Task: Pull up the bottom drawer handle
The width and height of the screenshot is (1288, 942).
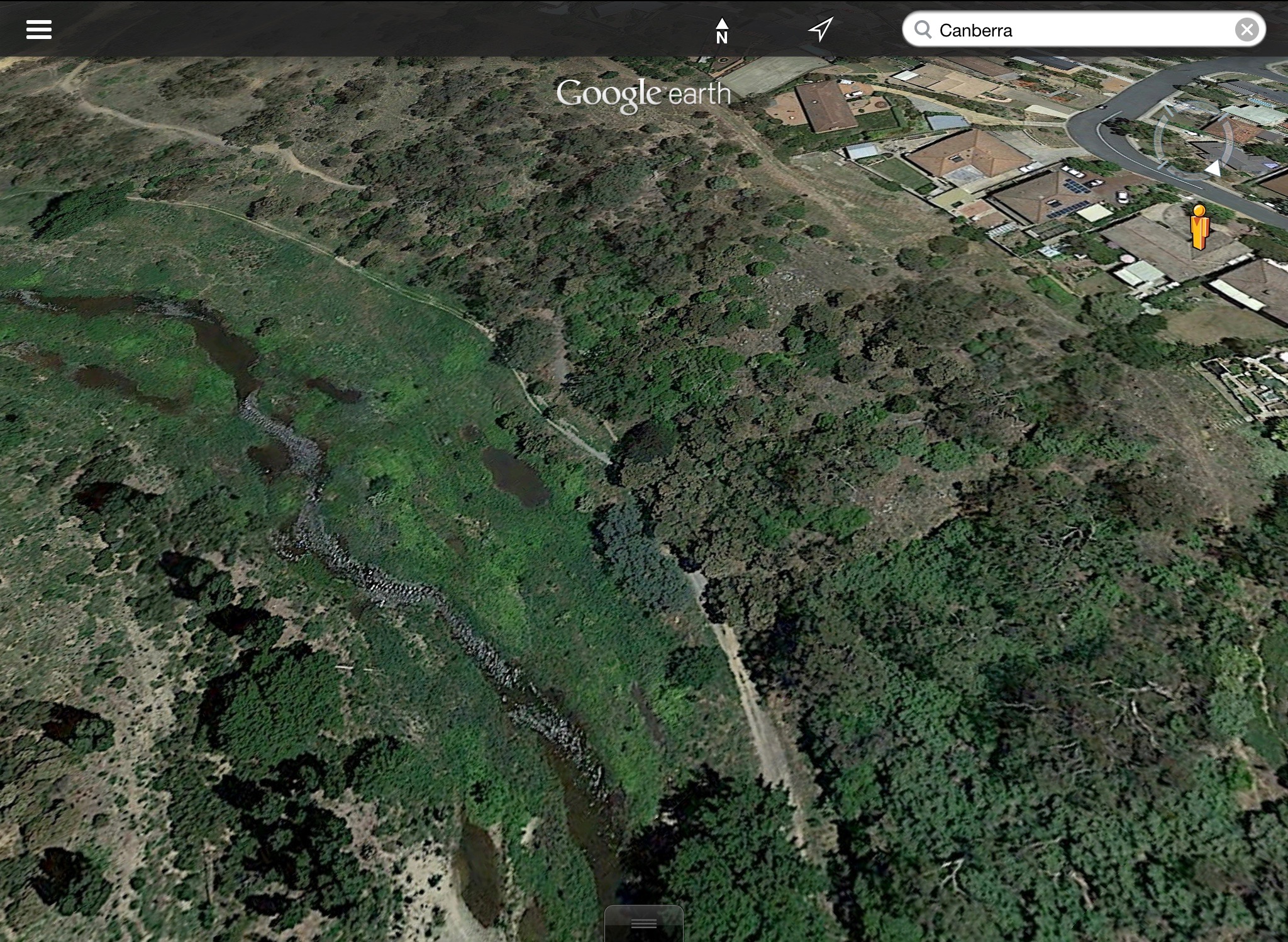Action: click(x=643, y=924)
